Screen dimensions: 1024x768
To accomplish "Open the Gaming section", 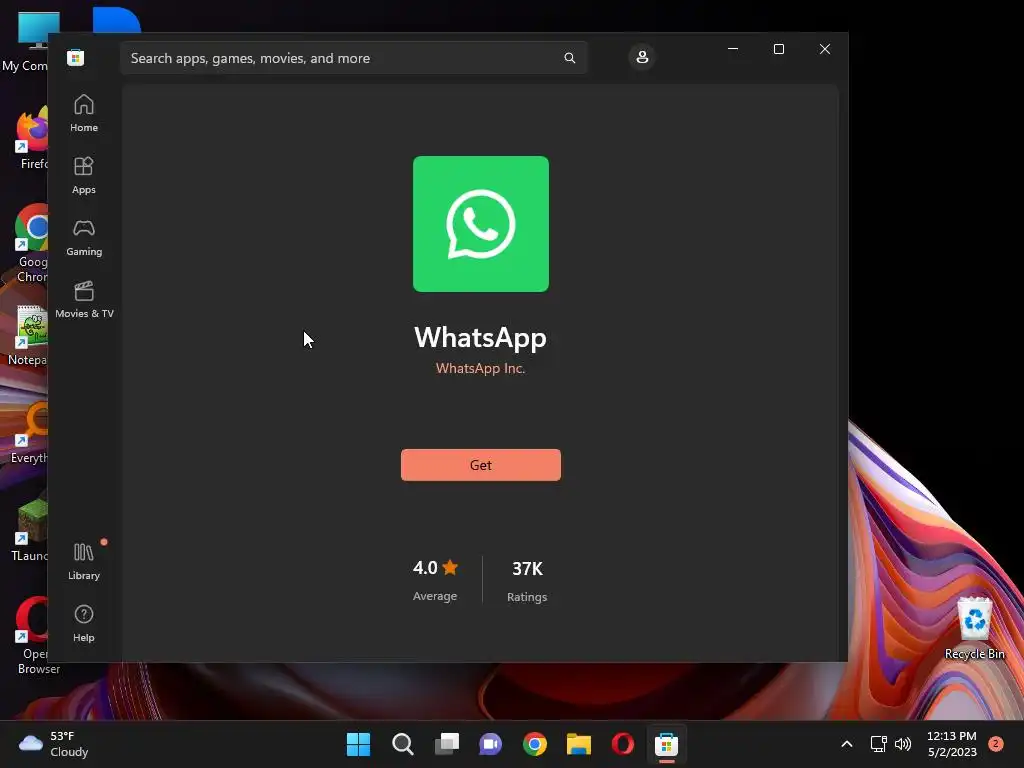I will (x=84, y=237).
